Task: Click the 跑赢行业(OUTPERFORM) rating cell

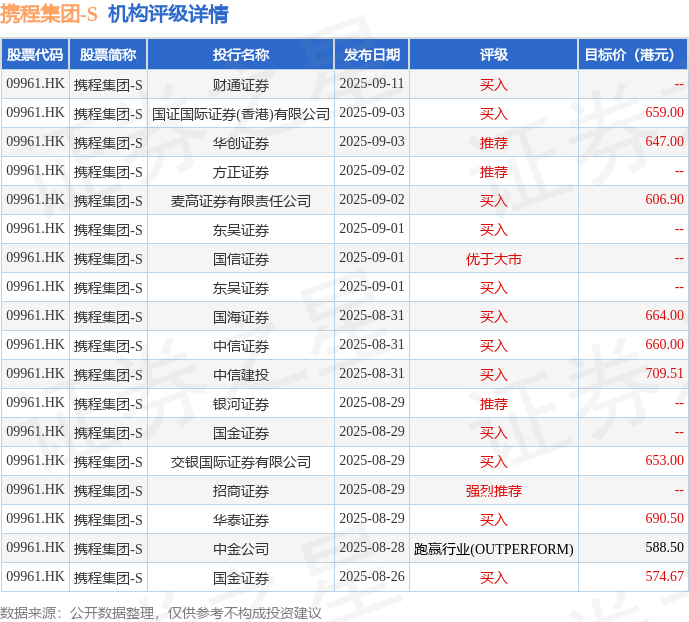Action: tap(493, 549)
